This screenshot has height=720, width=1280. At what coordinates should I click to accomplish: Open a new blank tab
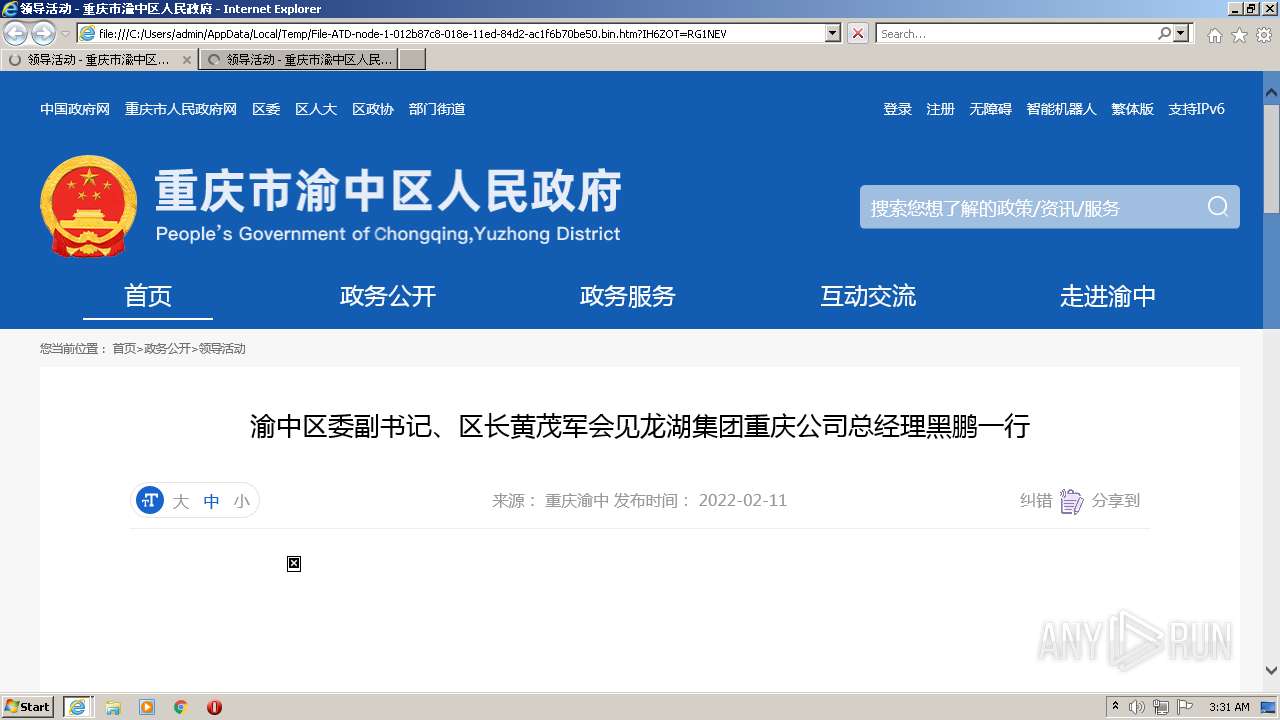(x=413, y=60)
